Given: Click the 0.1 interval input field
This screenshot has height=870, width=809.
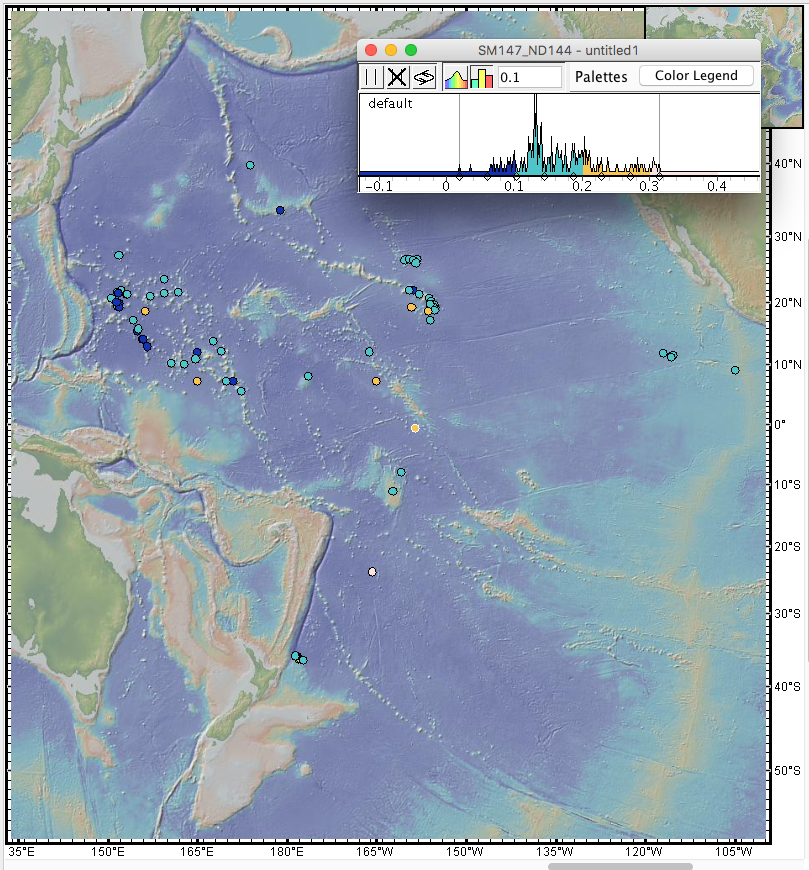Looking at the screenshot, I should tap(530, 77).
